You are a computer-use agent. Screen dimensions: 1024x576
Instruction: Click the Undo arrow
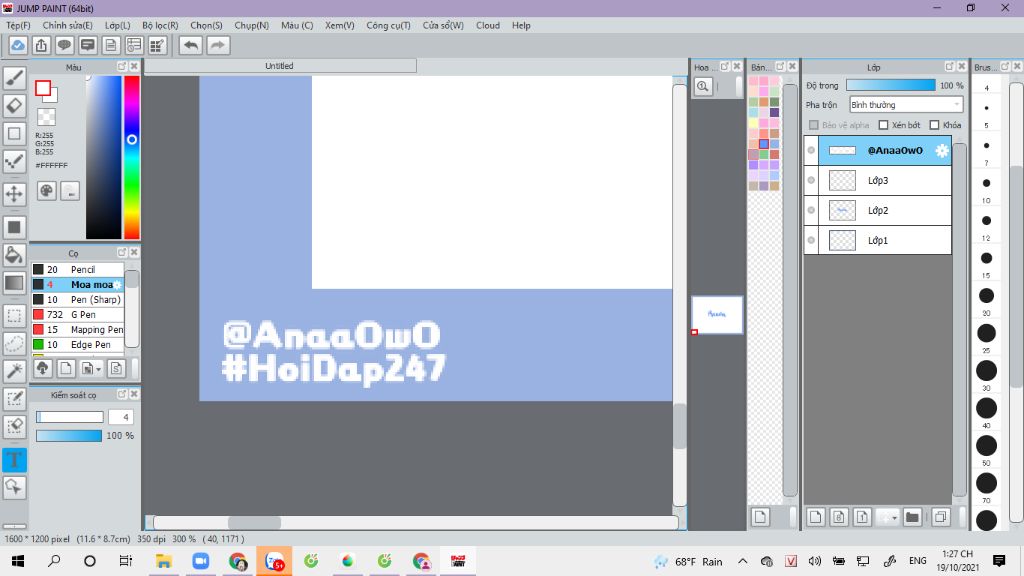point(191,46)
